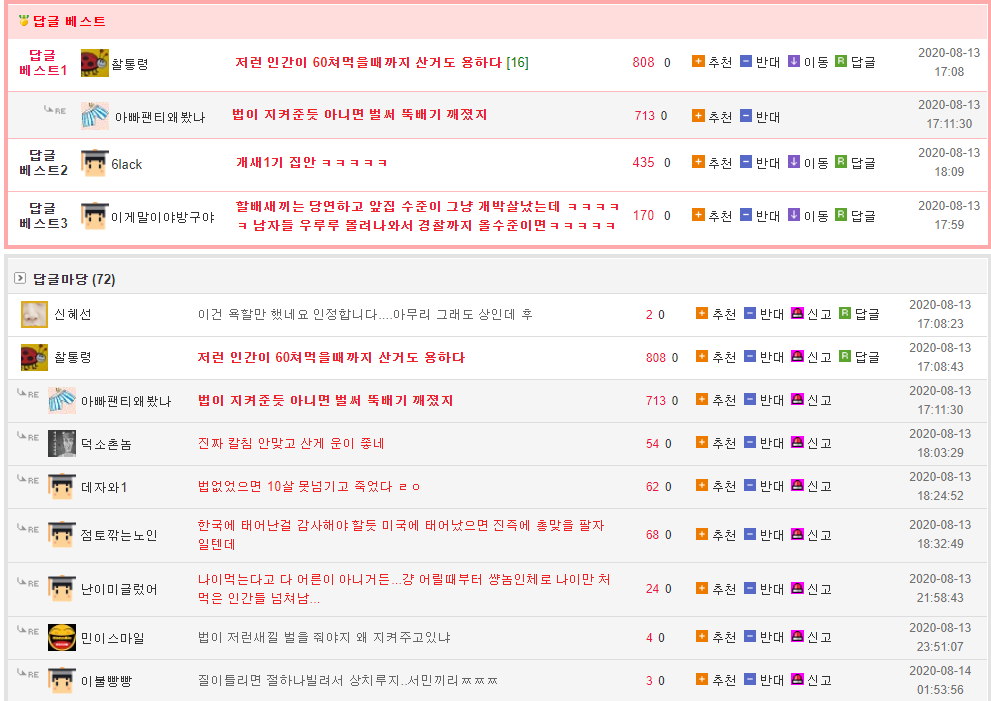Click 답글 reply icon in 답글 베스트3 row
The width and height of the screenshot is (991, 701).
click(841, 215)
